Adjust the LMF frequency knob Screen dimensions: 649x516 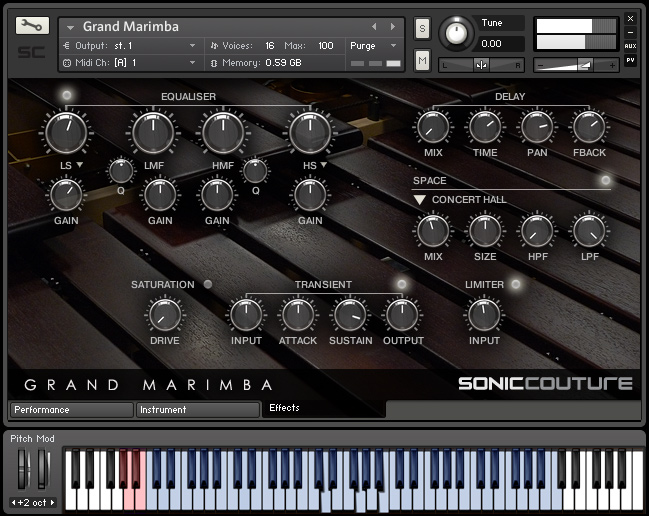click(x=153, y=132)
